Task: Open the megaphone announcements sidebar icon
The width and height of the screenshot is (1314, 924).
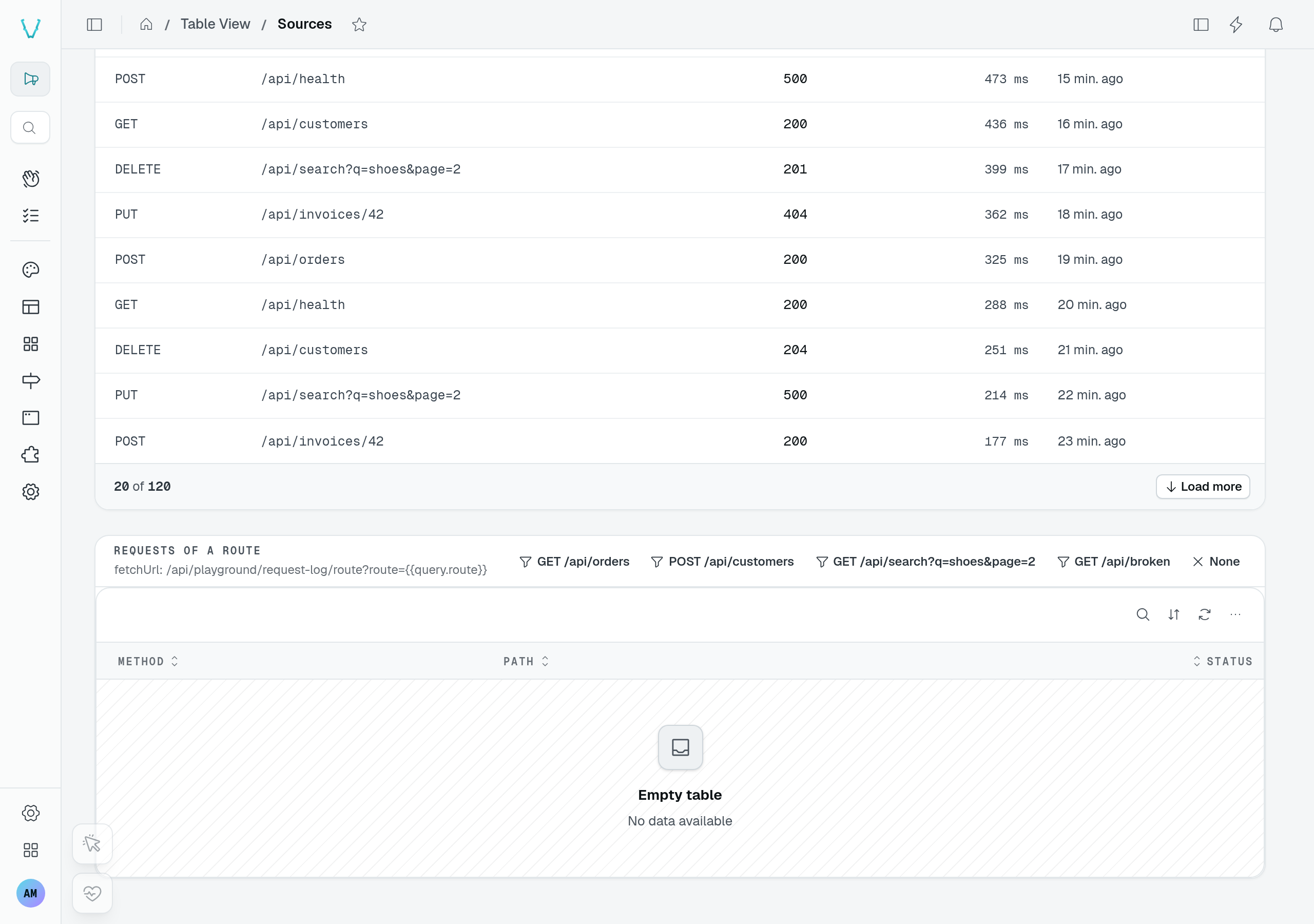Action: pos(30,79)
